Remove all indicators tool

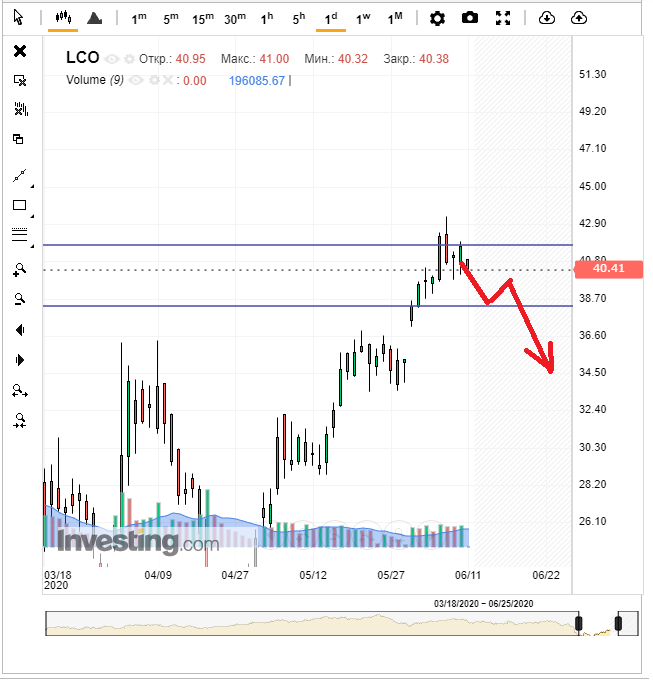coord(21,110)
